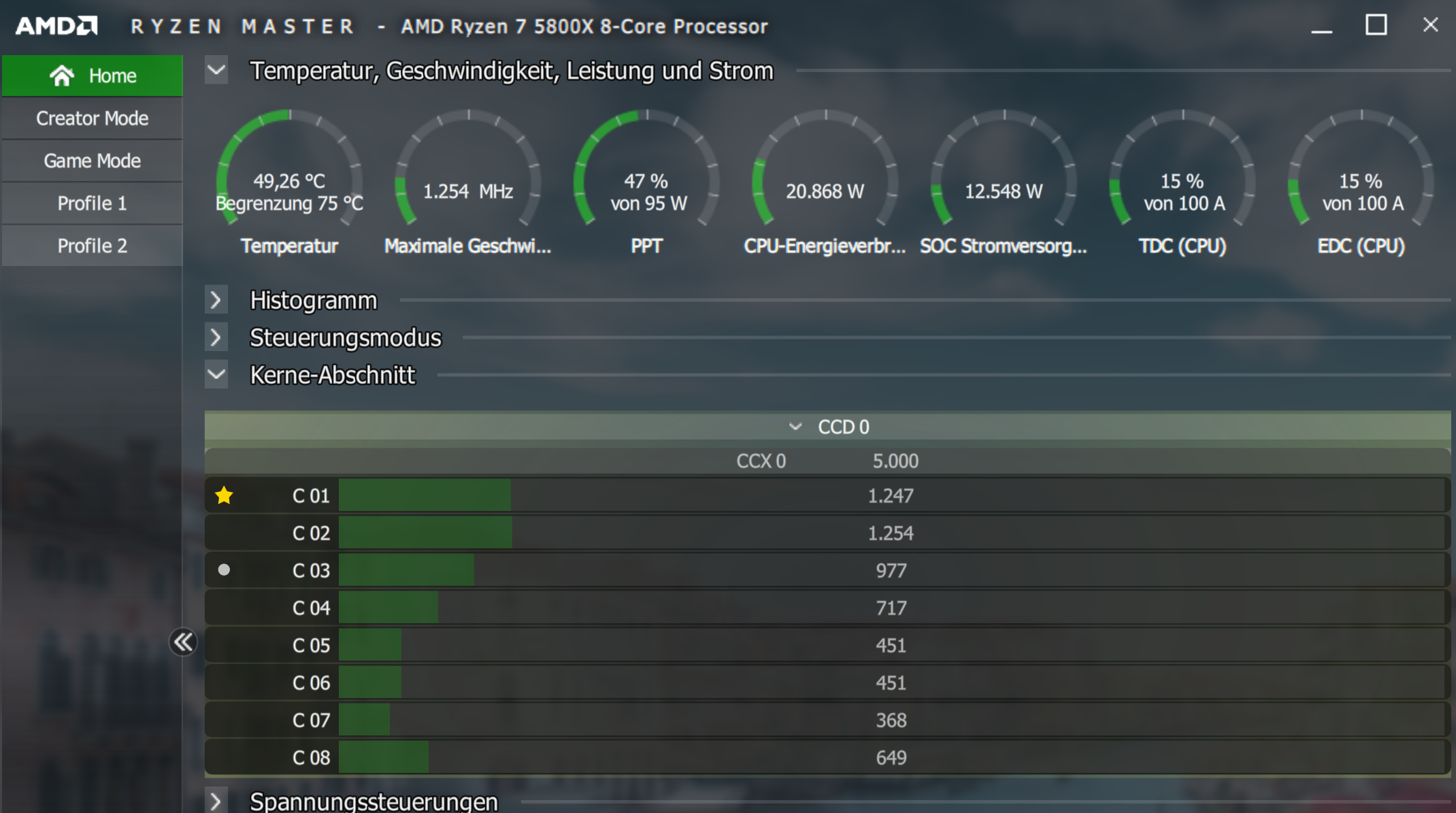Image resolution: width=1456 pixels, height=813 pixels.
Task: Click the gold star on core C 01
Action: (x=224, y=495)
